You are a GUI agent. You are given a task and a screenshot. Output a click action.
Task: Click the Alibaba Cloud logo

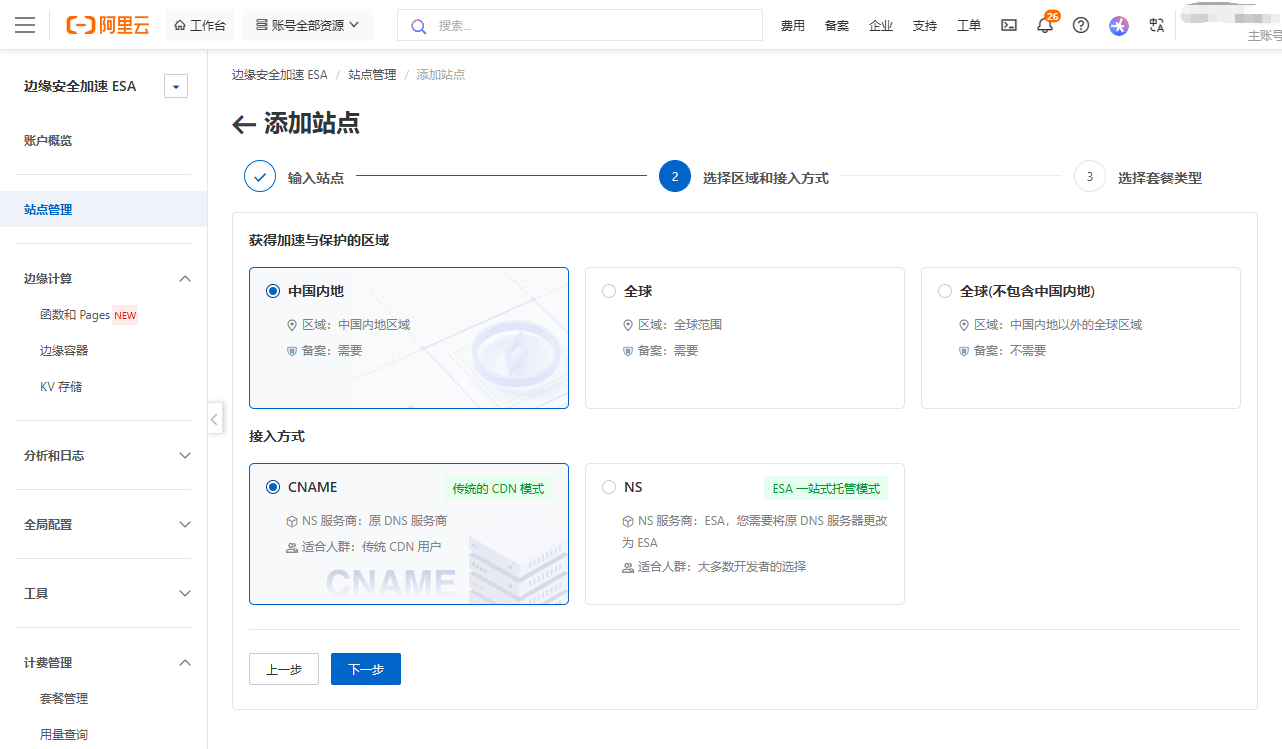(x=107, y=25)
